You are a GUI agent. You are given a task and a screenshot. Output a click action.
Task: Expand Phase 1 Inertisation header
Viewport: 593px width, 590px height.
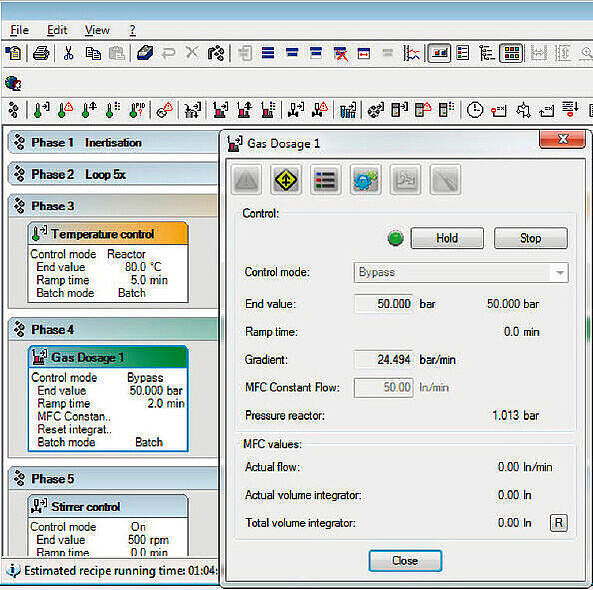[113, 143]
